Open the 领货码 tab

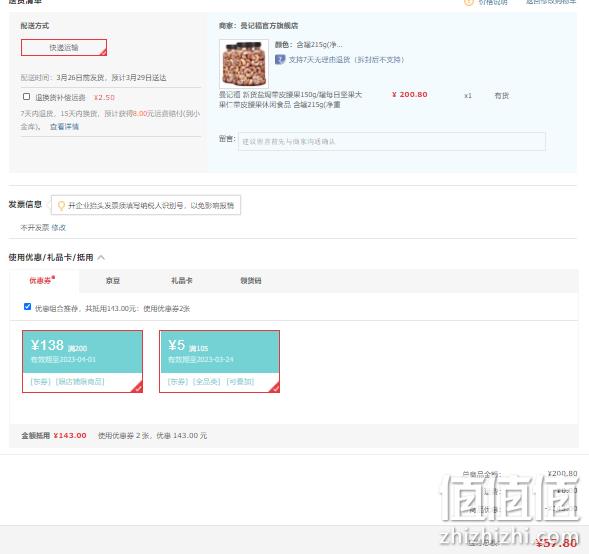251,281
